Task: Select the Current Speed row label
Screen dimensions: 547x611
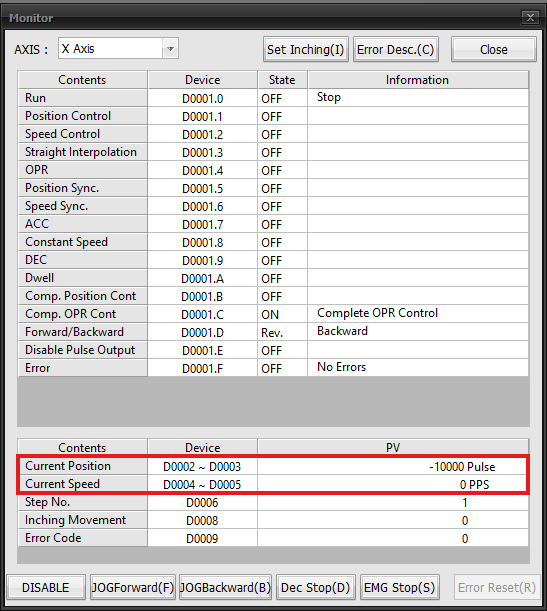Action: (83, 484)
